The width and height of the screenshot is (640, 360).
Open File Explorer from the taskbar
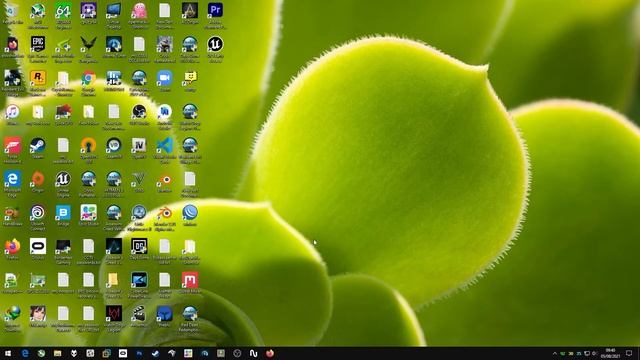pyautogui.click(x=58, y=353)
